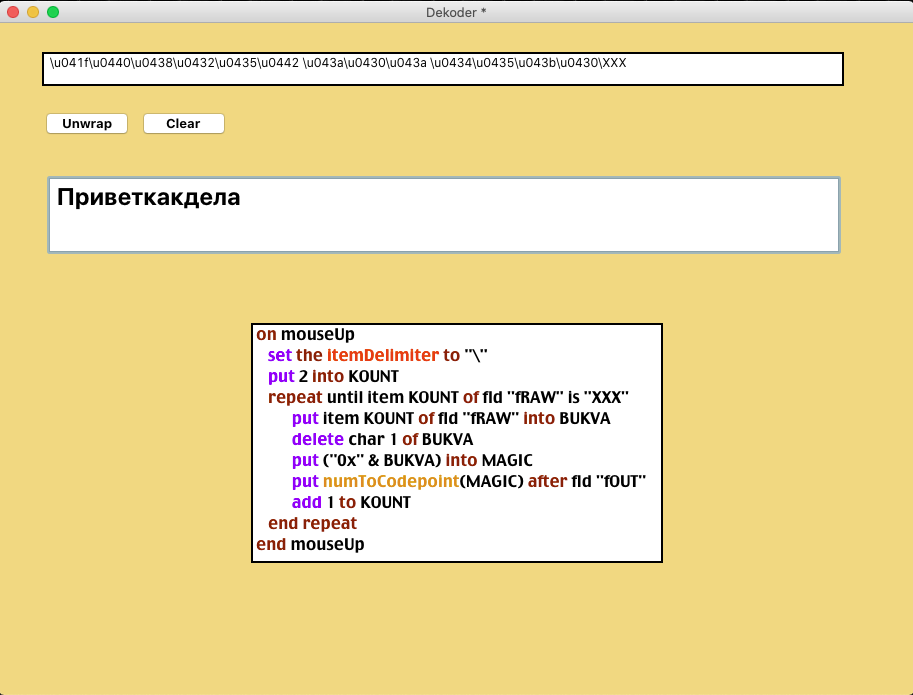Click the "set the itemDelimiter" script line

377,355
